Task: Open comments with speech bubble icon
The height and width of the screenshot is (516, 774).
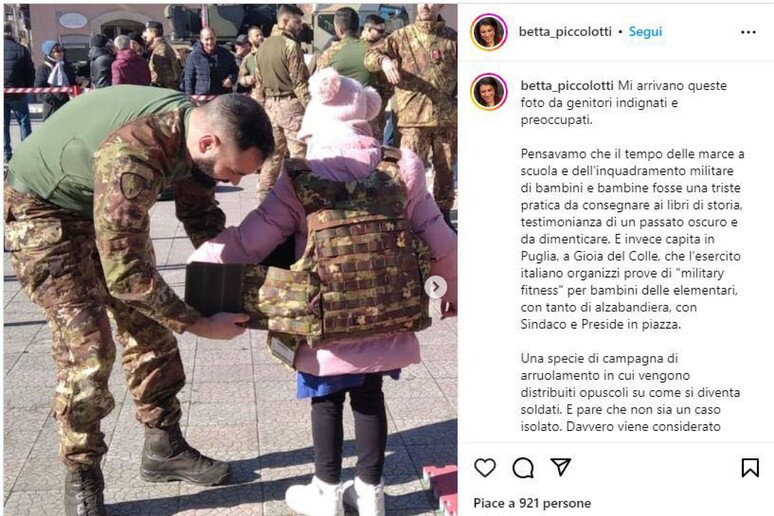Action: point(523,468)
